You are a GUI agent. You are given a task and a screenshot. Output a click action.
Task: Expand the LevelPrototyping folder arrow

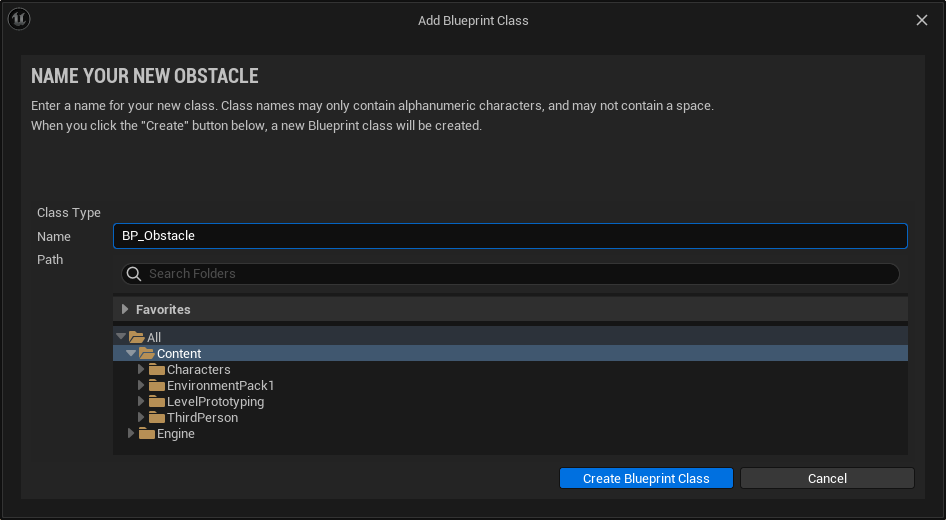pos(141,401)
